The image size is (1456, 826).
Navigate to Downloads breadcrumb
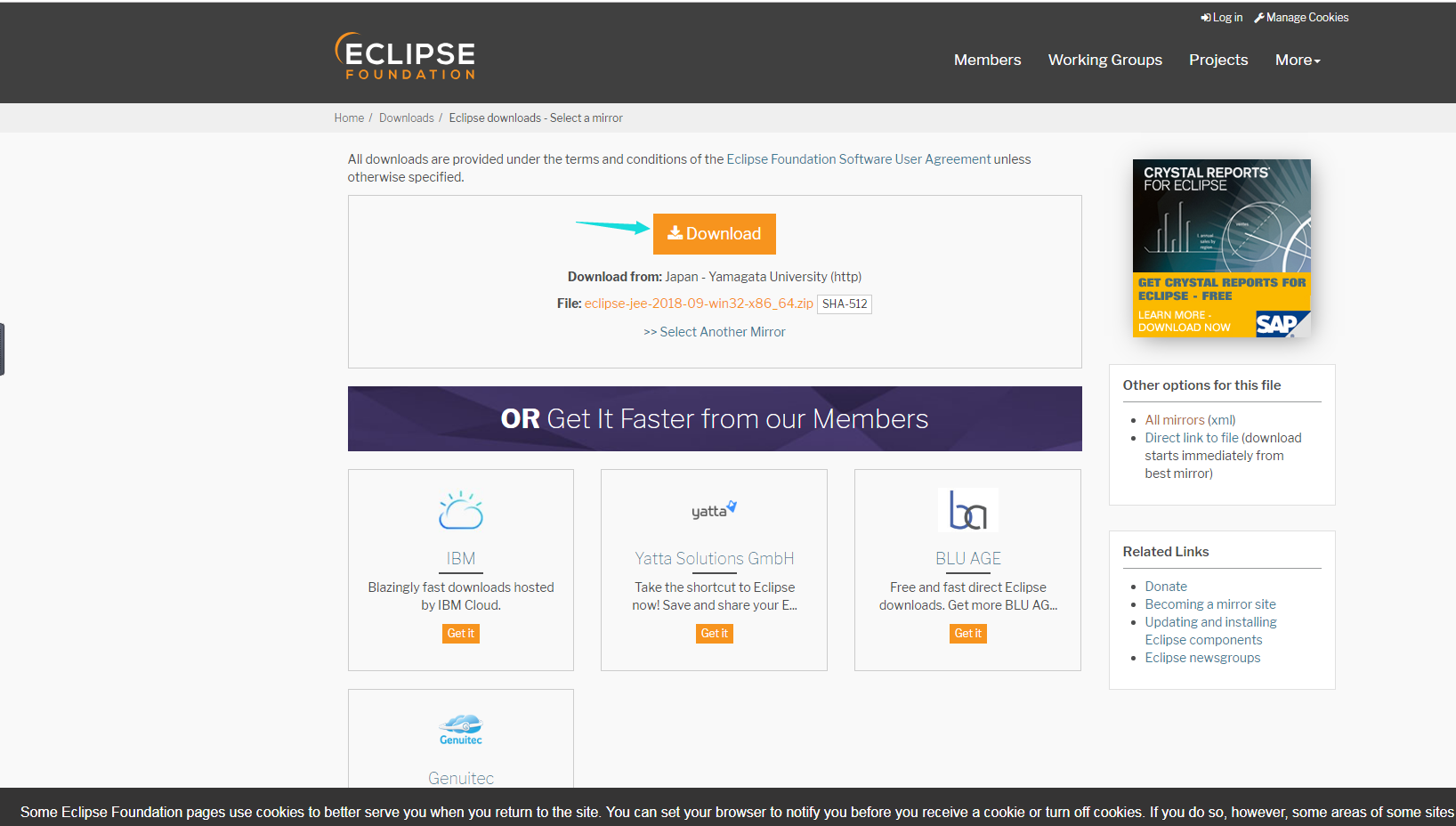click(x=406, y=117)
